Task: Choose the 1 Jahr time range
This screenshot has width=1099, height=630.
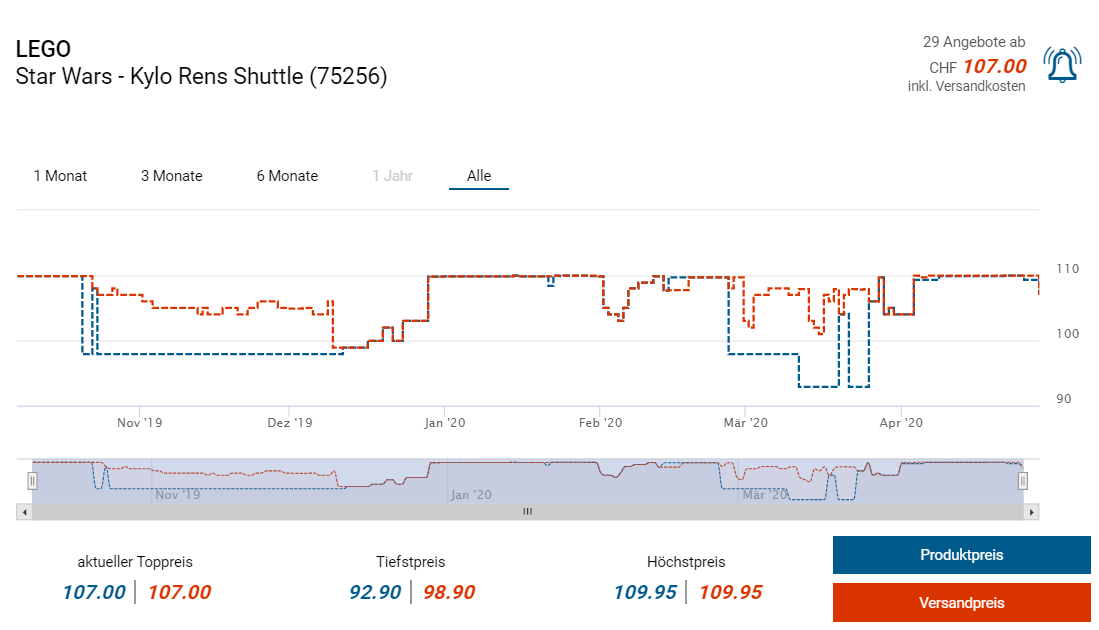Action: (x=392, y=176)
